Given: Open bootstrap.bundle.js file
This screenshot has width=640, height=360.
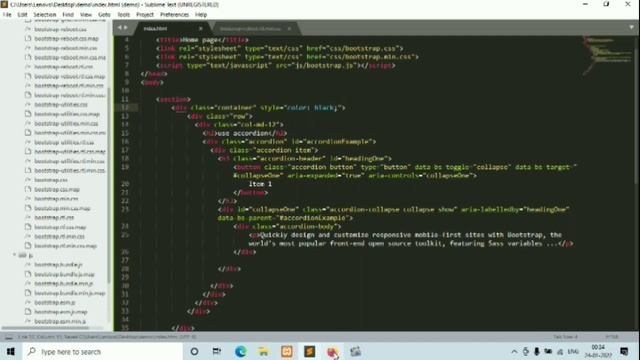Looking at the screenshot, I should click(58, 265).
